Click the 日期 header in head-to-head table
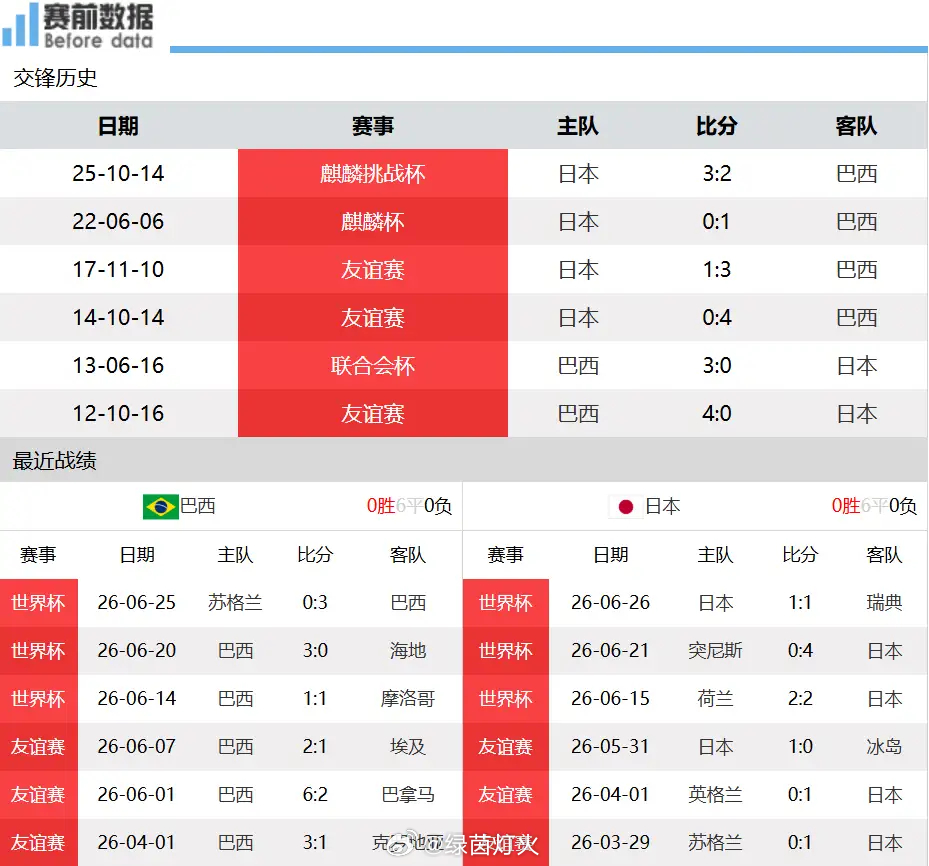This screenshot has width=929, height=866. pos(118,126)
